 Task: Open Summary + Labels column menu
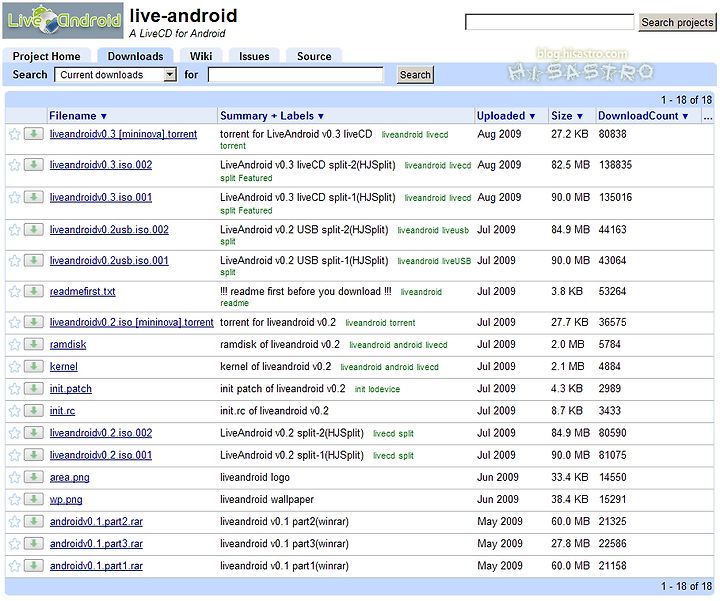272,116
